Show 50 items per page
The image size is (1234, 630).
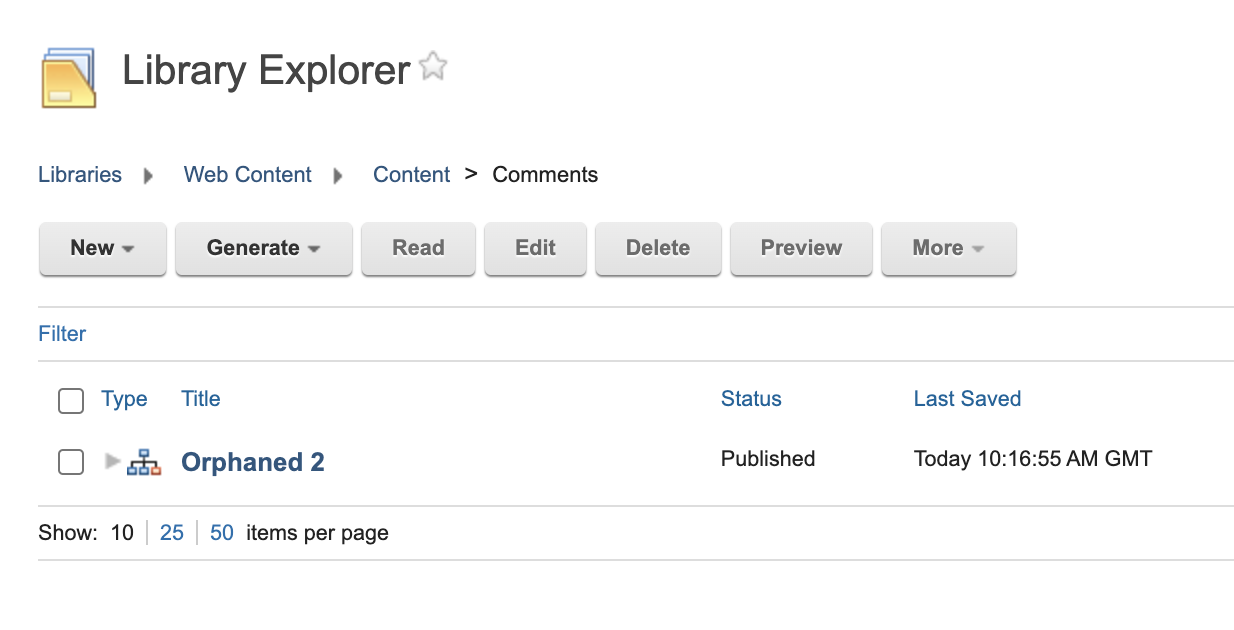click(221, 533)
